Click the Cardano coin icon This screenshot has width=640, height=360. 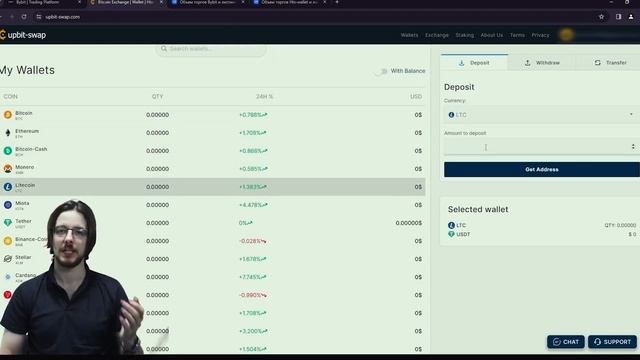point(8,277)
